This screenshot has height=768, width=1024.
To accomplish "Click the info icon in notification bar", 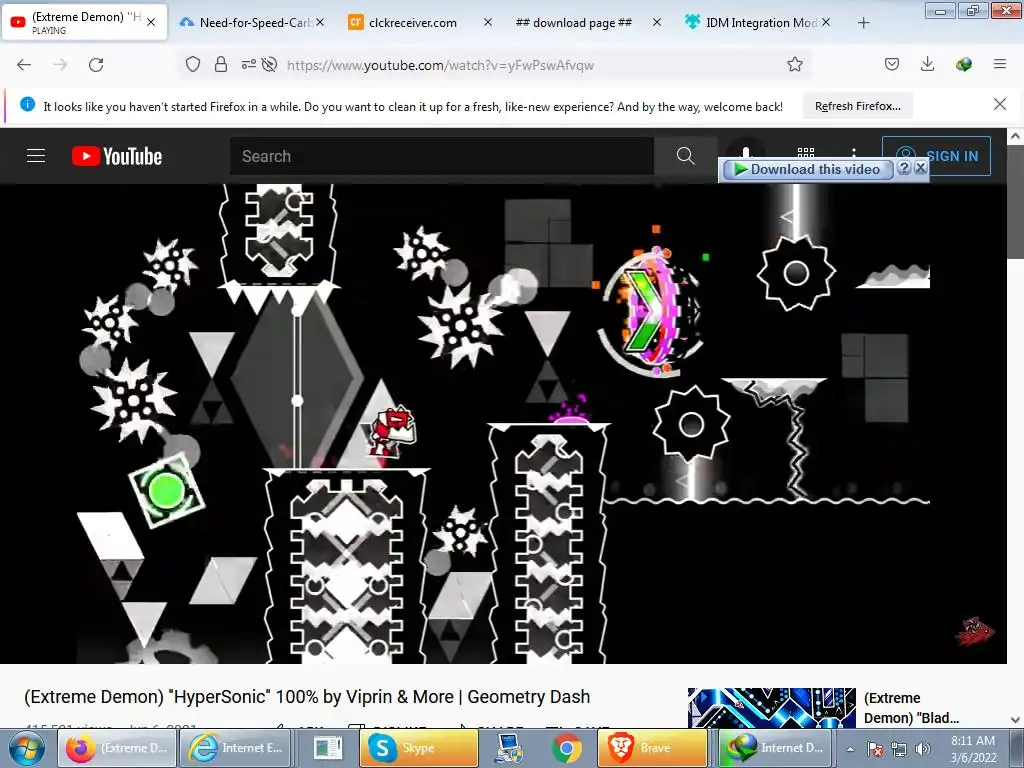I will tap(27, 104).
